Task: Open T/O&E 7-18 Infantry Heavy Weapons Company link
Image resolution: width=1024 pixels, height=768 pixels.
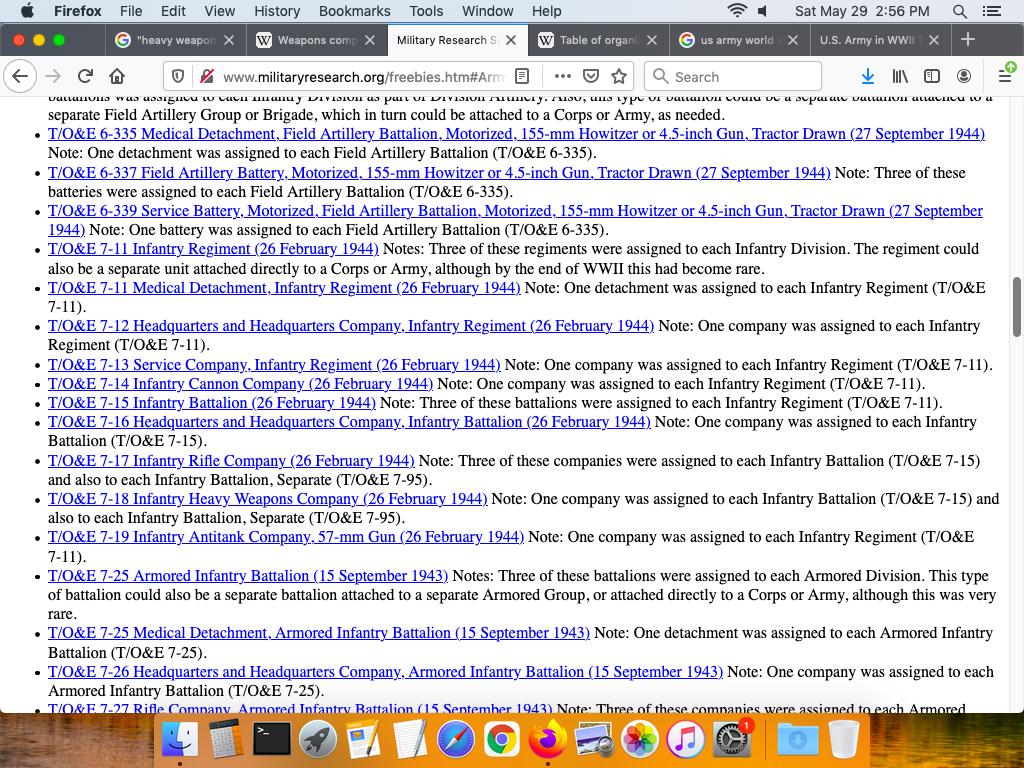Action: [267, 499]
